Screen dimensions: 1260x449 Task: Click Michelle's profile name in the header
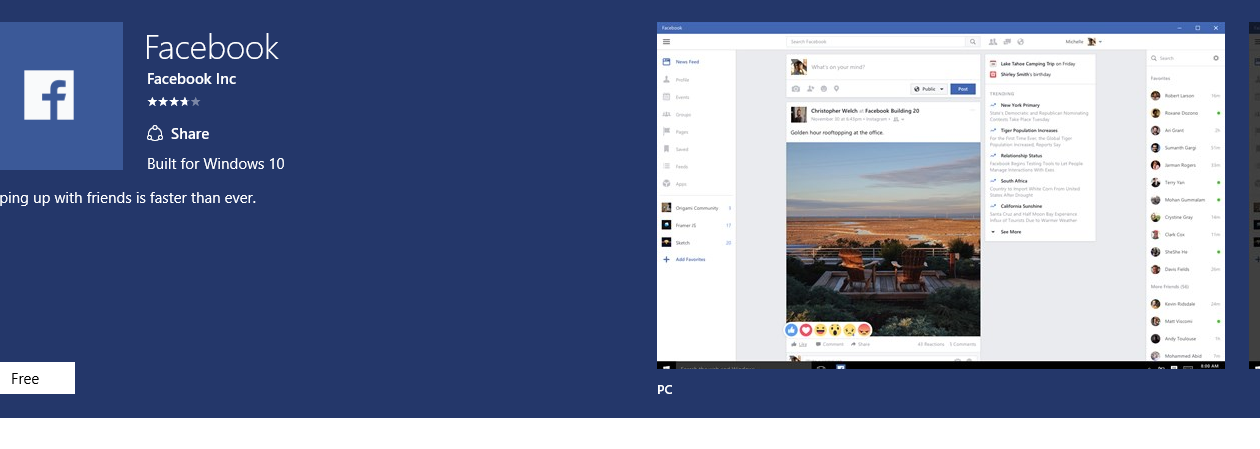[1074, 42]
